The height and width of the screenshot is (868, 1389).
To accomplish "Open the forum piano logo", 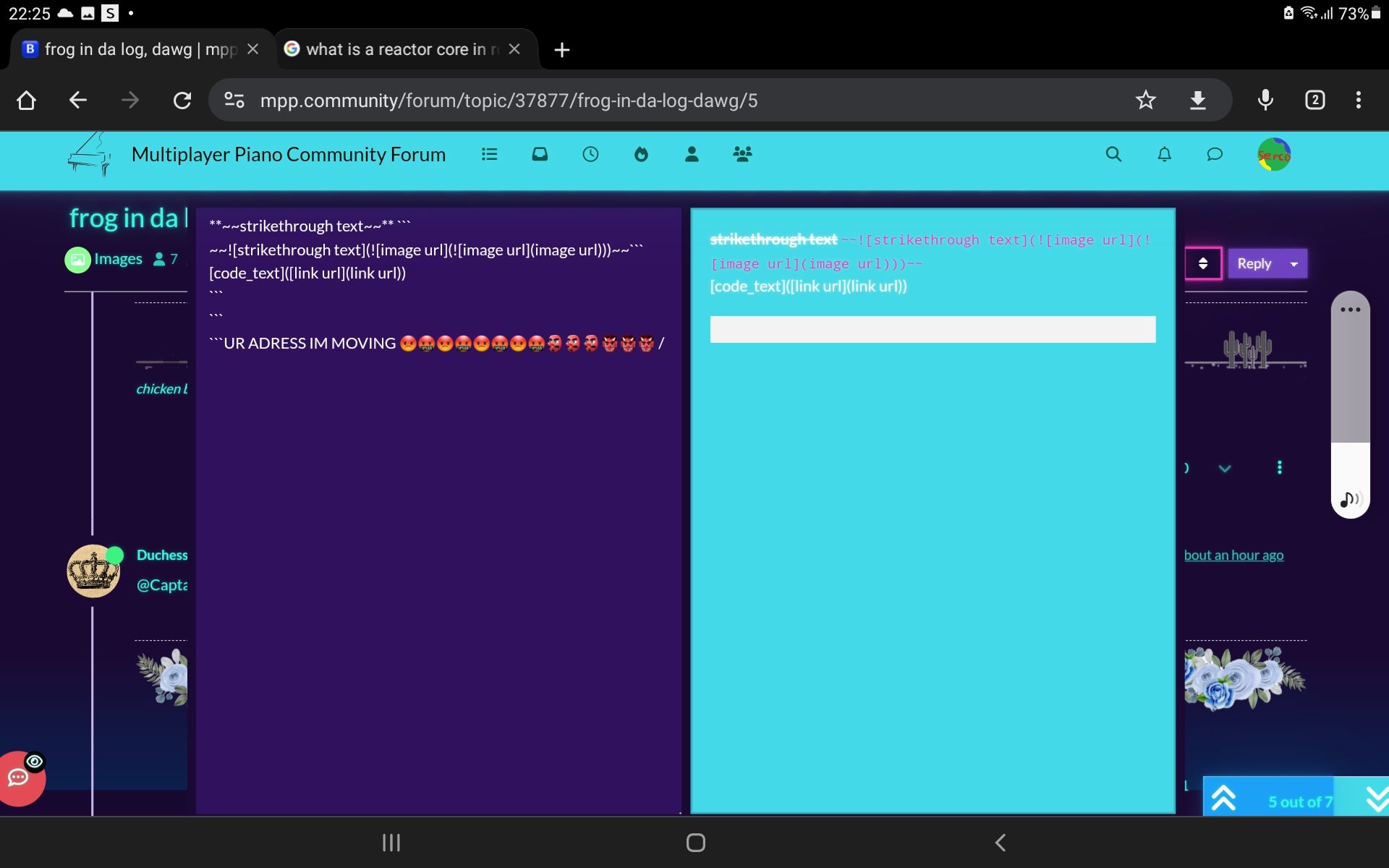I will coord(90,154).
